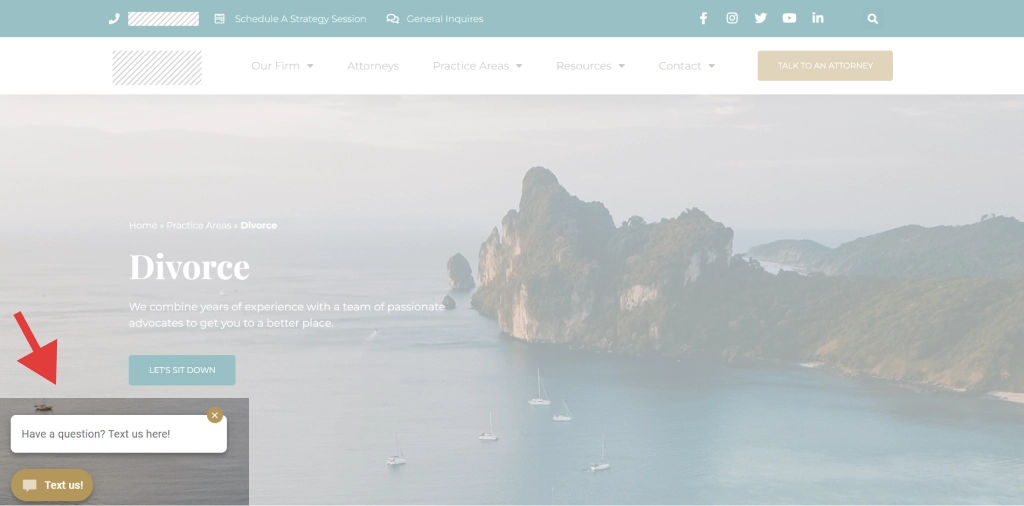Click the Divorce page heading

[x=189, y=267]
